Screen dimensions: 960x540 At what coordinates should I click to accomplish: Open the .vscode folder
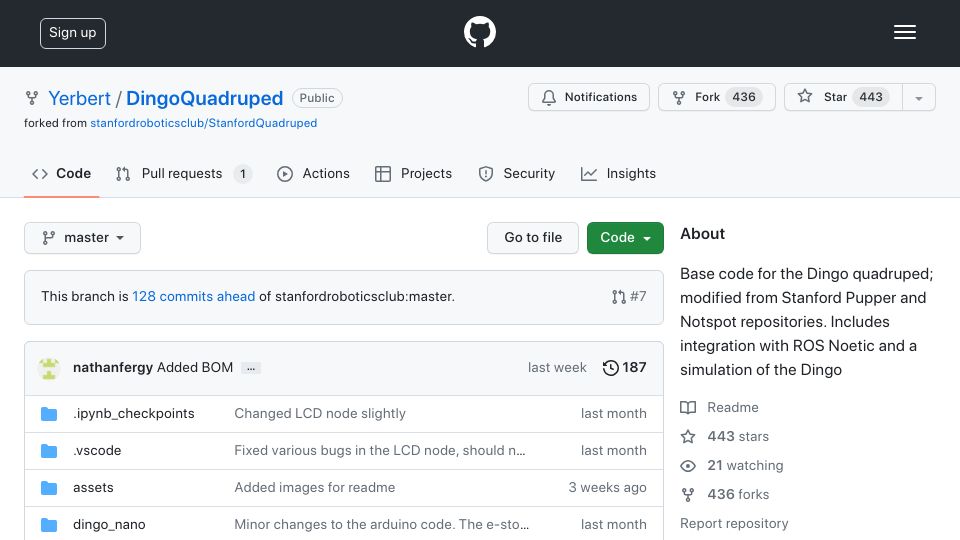tap(97, 451)
